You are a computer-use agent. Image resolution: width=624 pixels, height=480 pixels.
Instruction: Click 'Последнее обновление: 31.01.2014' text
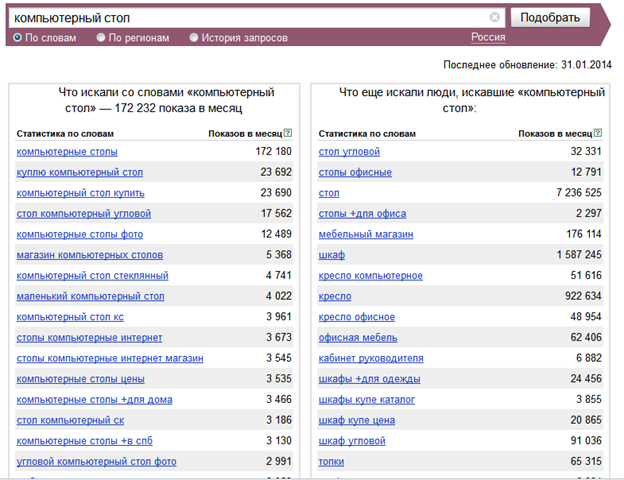pos(527,65)
